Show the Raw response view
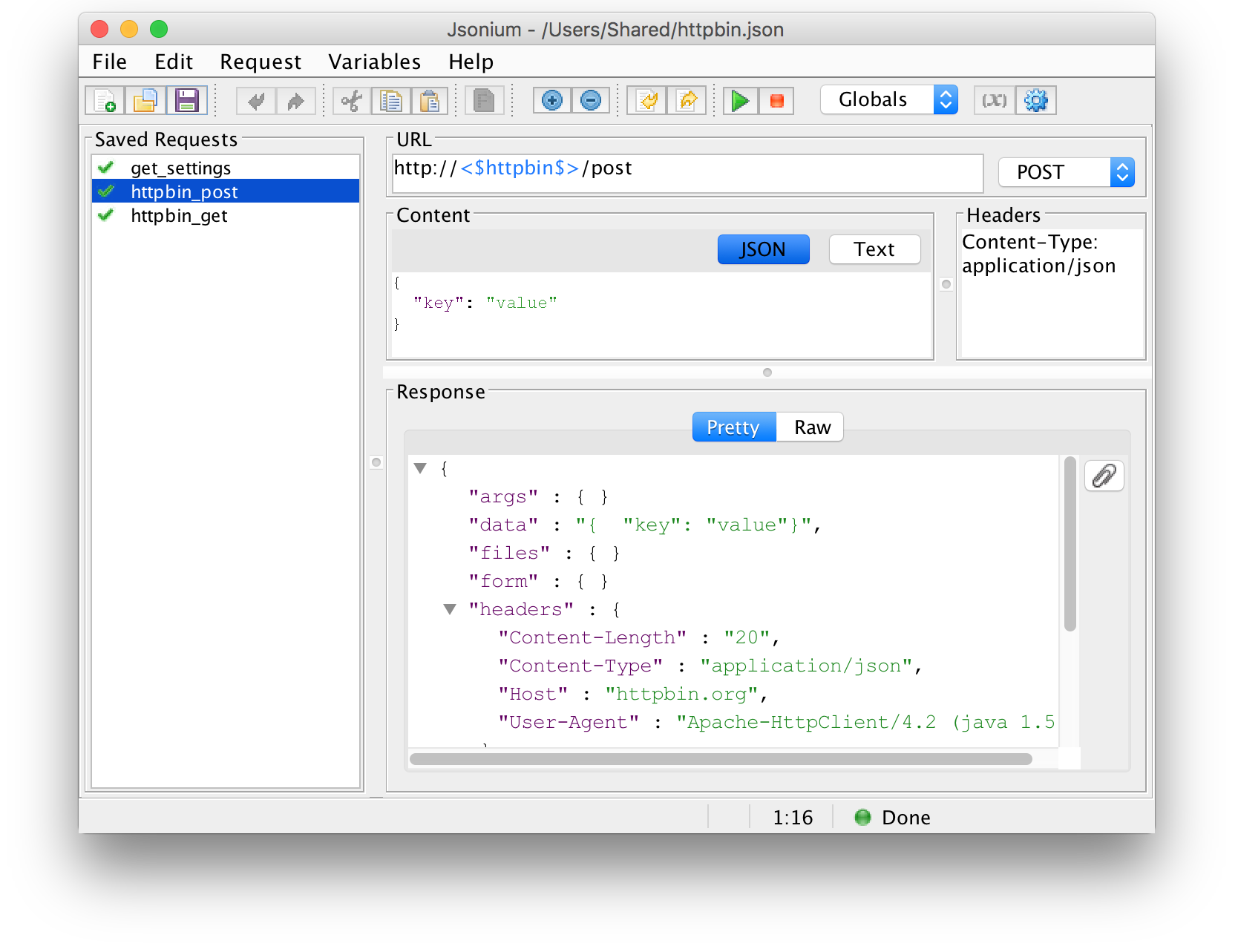The width and height of the screenshot is (1238, 952). 810,427
